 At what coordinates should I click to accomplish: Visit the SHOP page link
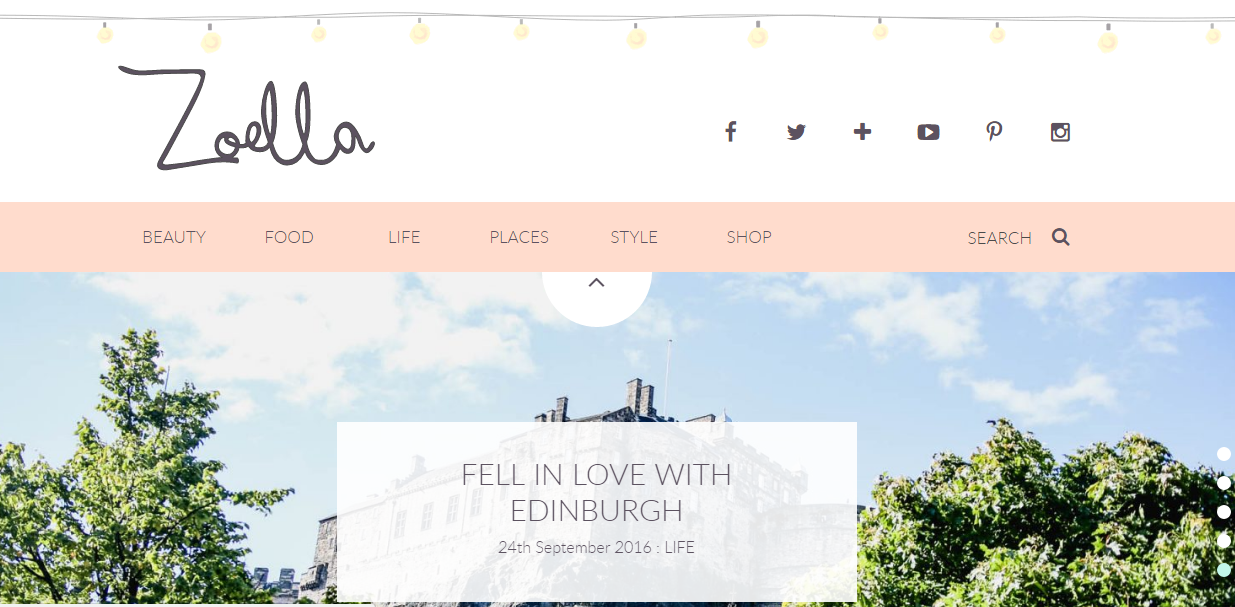coord(749,237)
